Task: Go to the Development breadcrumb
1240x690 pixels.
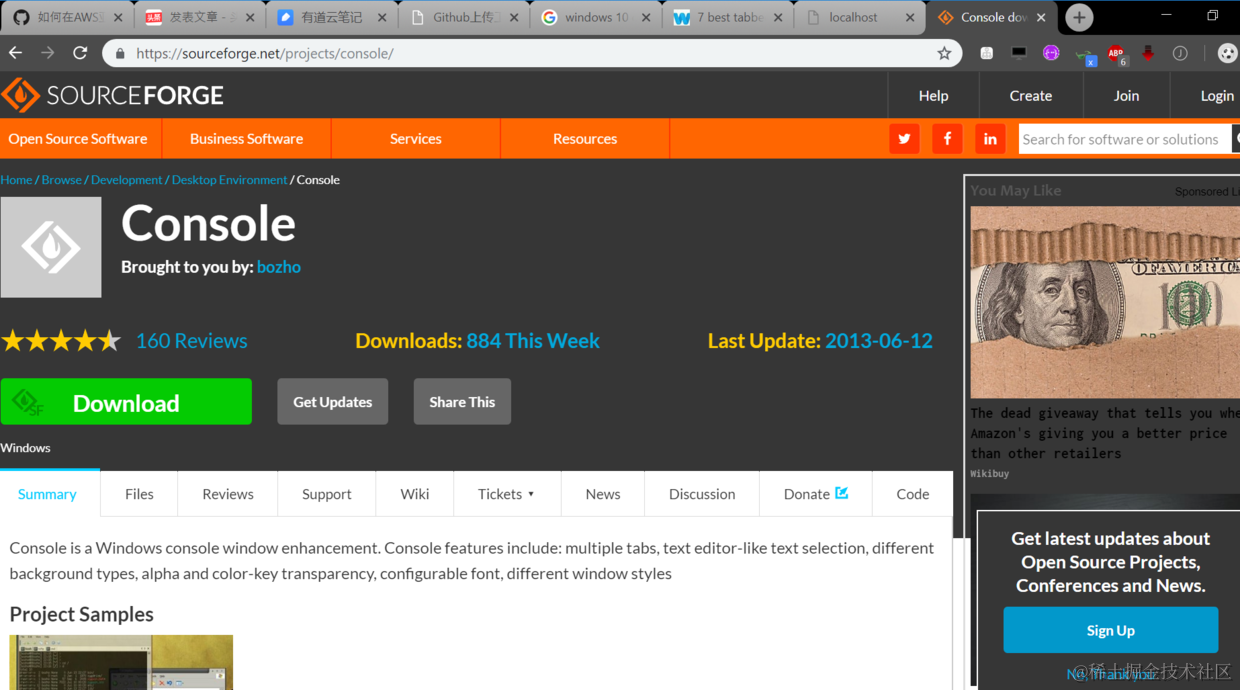Action: [127, 180]
